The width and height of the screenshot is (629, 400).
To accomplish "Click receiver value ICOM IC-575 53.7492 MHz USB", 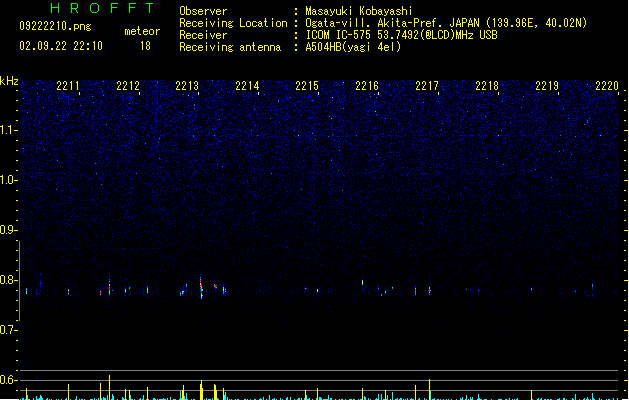I will pos(401,35).
